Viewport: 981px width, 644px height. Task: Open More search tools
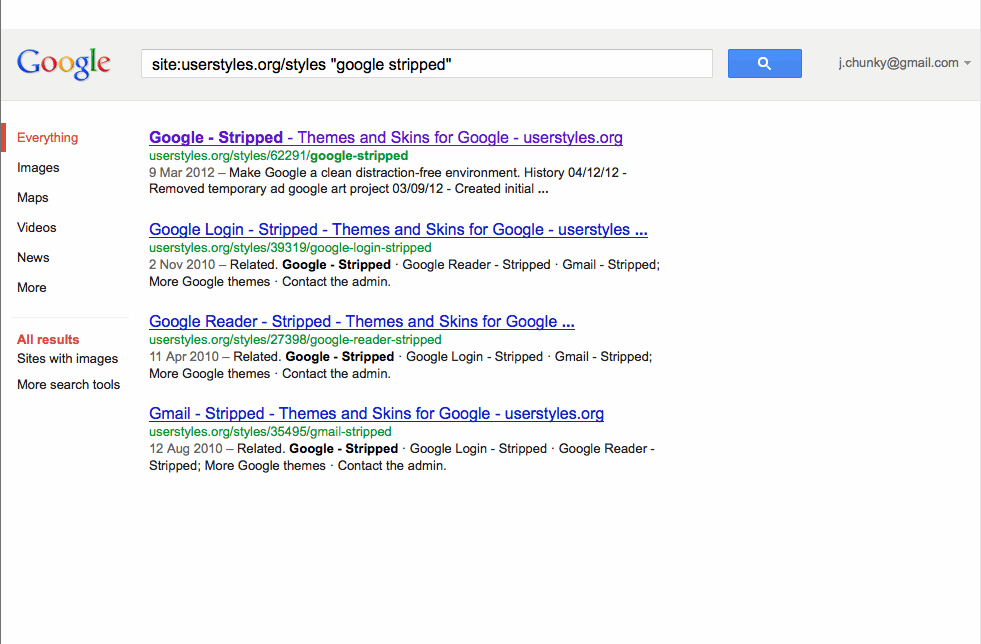[69, 385]
